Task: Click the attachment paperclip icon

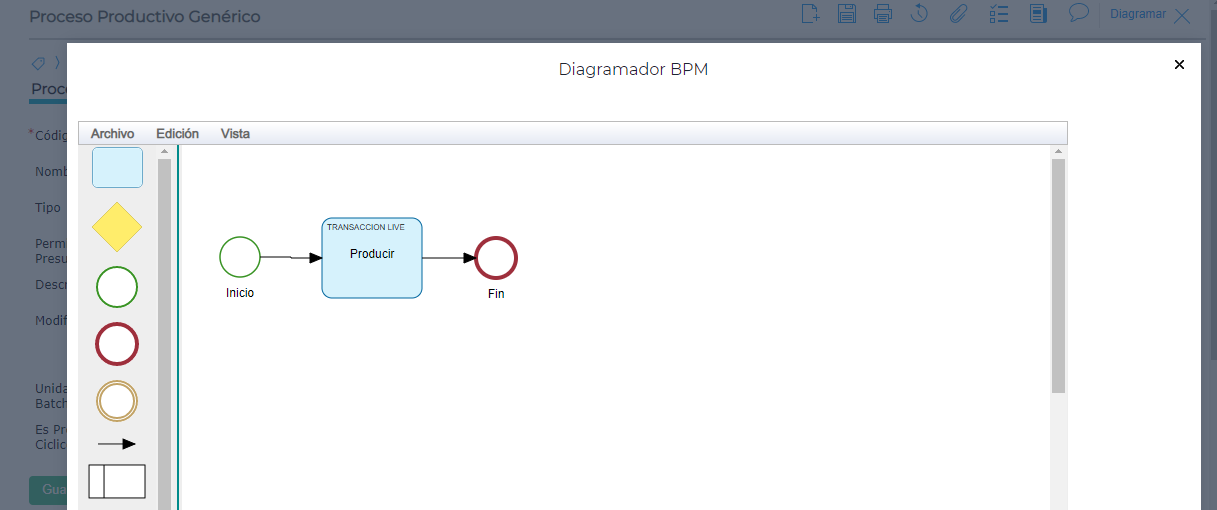Action: [958, 14]
